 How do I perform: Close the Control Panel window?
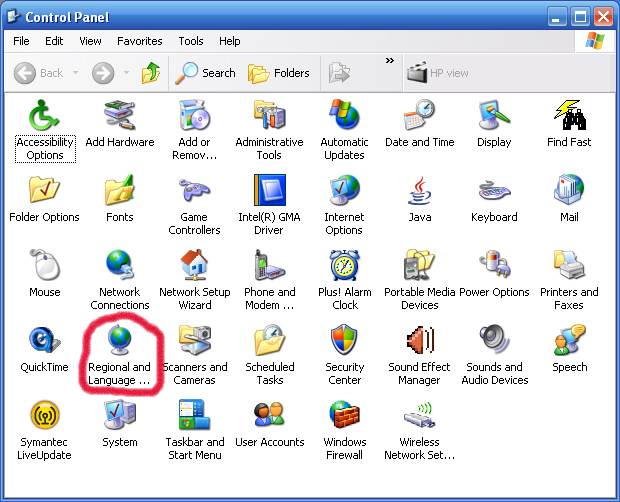click(603, 17)
